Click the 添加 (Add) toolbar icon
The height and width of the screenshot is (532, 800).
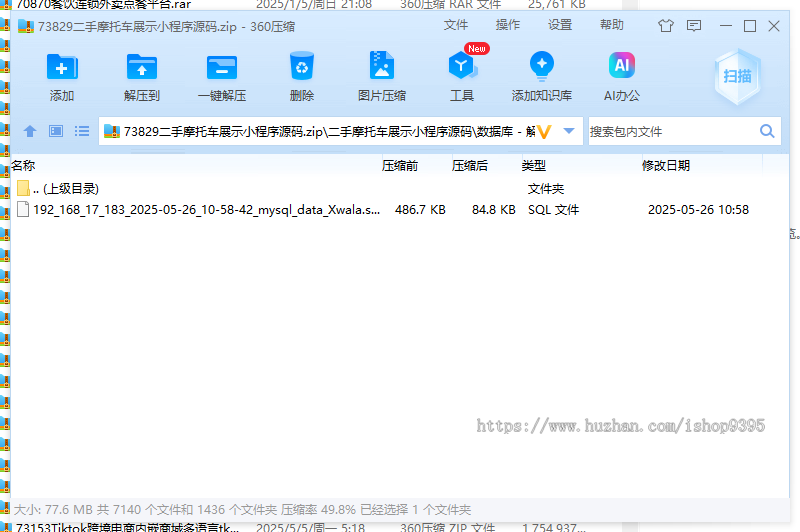point(62,67)
